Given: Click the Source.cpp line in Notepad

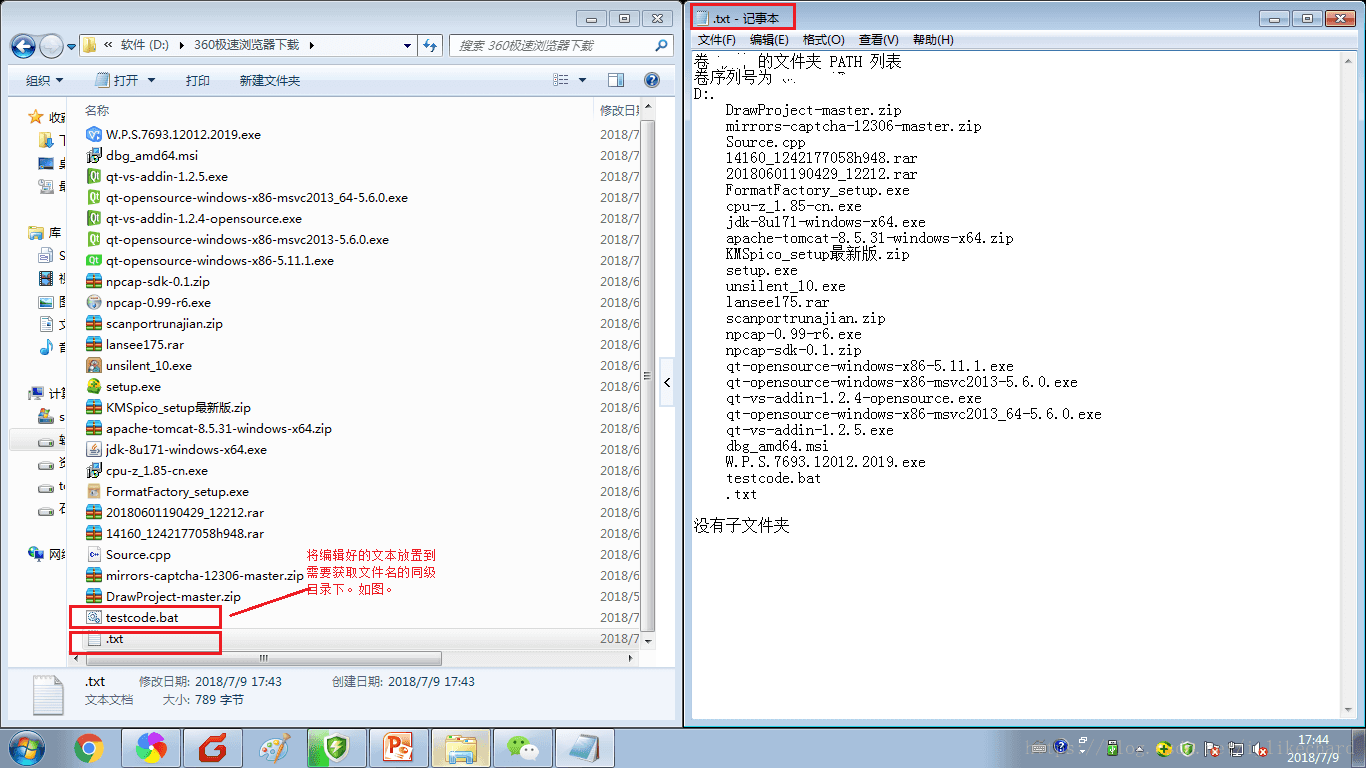Looking at the screenshot, I should (x=765, y=142).
